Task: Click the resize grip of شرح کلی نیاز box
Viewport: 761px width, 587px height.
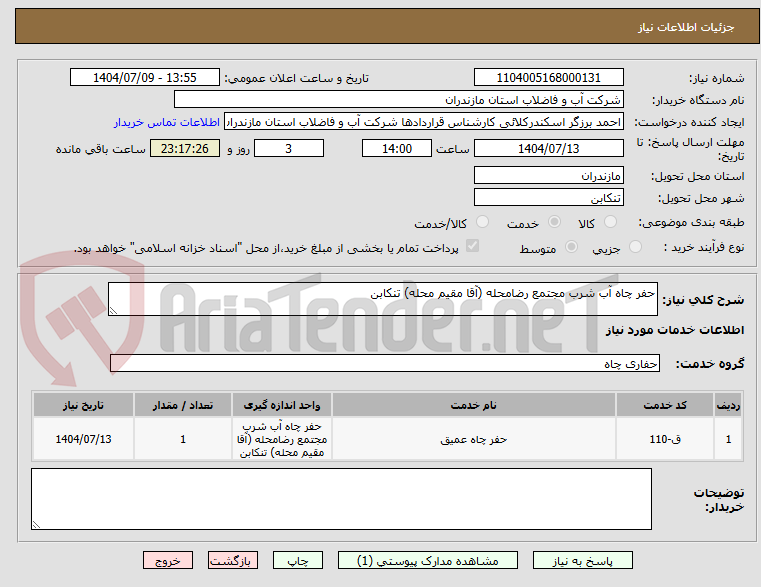Action: coord(113,311)
